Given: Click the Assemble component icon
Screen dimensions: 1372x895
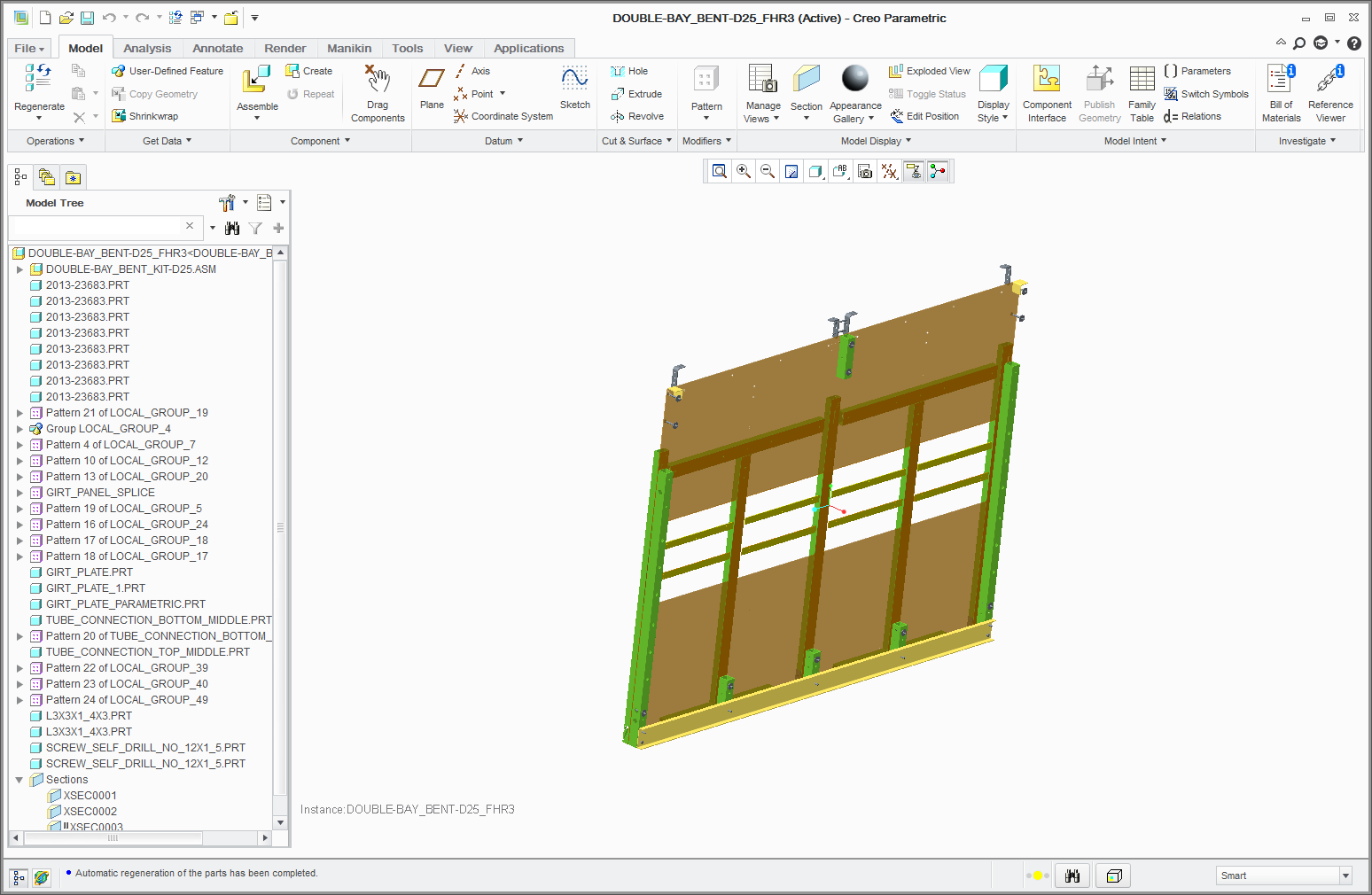Looking at the screenshot, I should click(257, 80).
